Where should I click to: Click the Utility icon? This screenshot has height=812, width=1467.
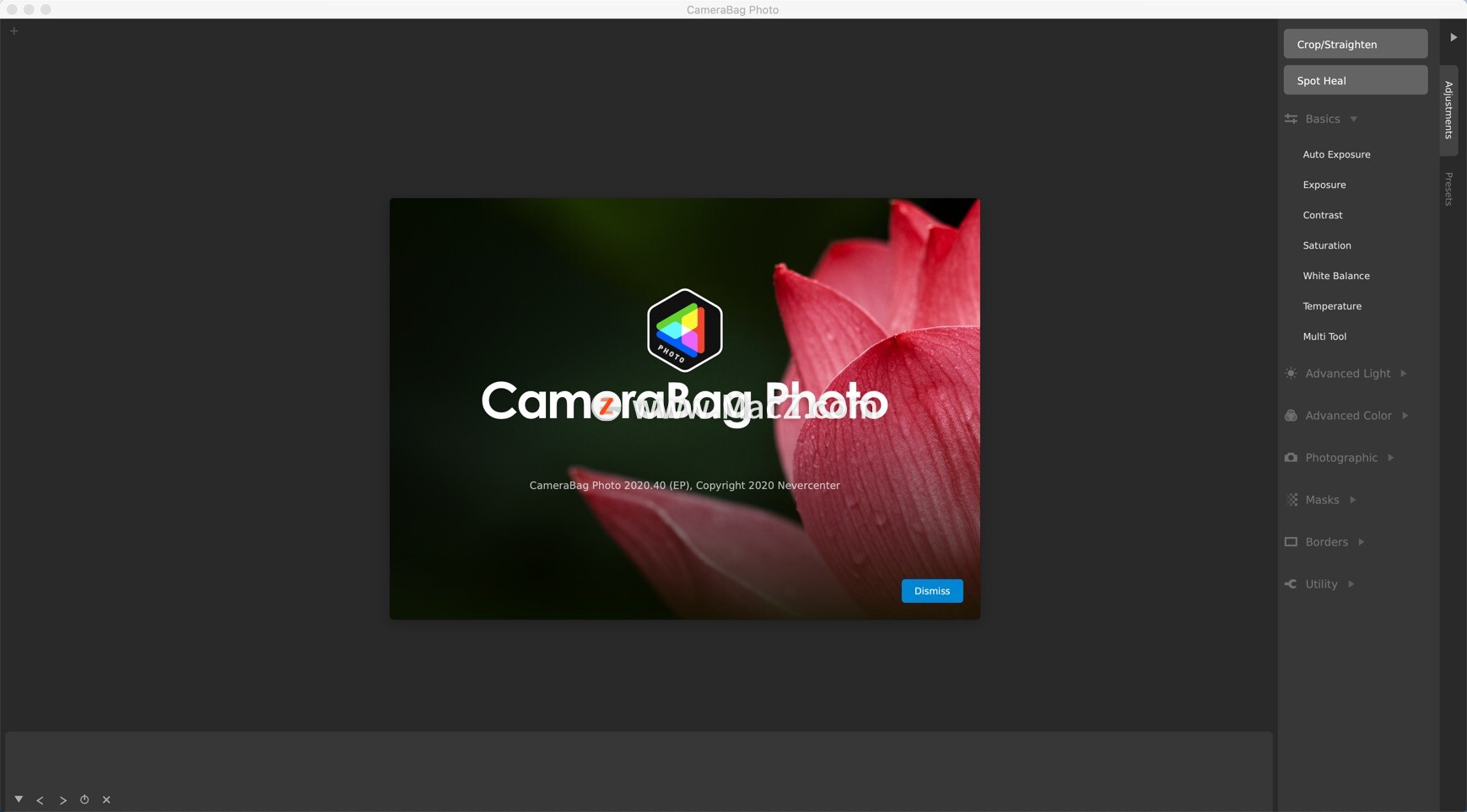click(x=1291, y=584)
